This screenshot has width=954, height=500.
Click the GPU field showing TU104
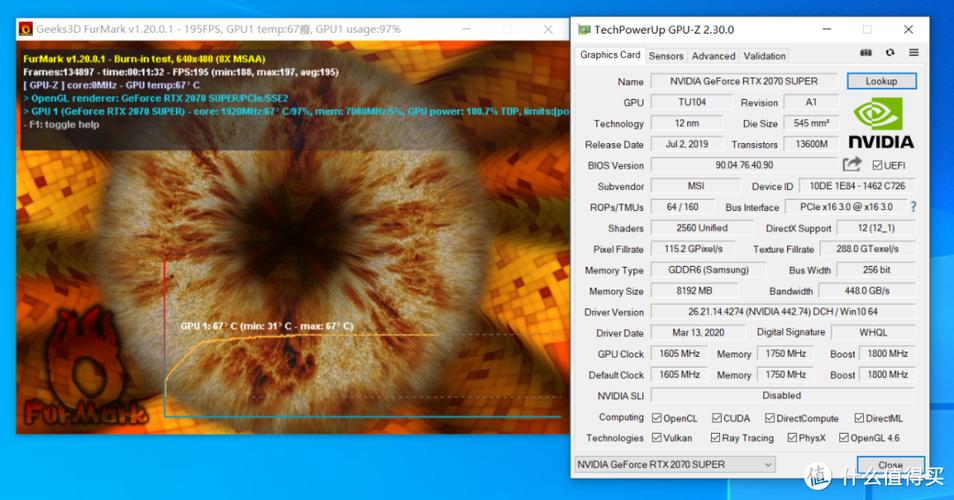[692, 102]
